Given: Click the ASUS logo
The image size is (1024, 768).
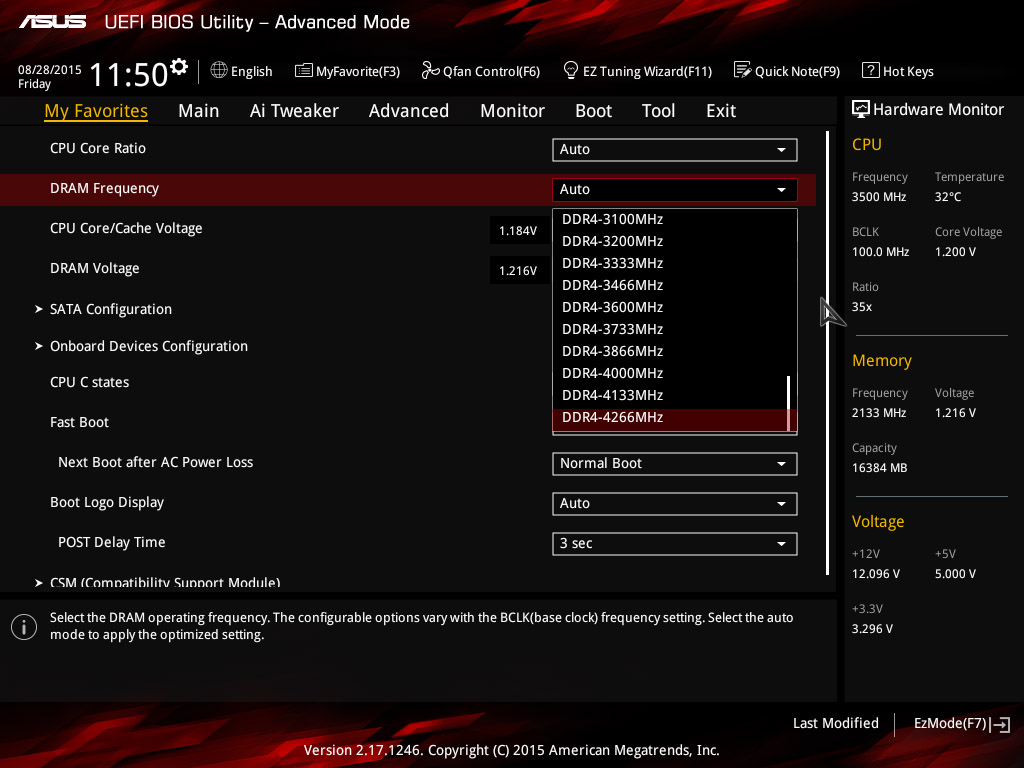Looking at the screenshot, I should click(52, 22).
